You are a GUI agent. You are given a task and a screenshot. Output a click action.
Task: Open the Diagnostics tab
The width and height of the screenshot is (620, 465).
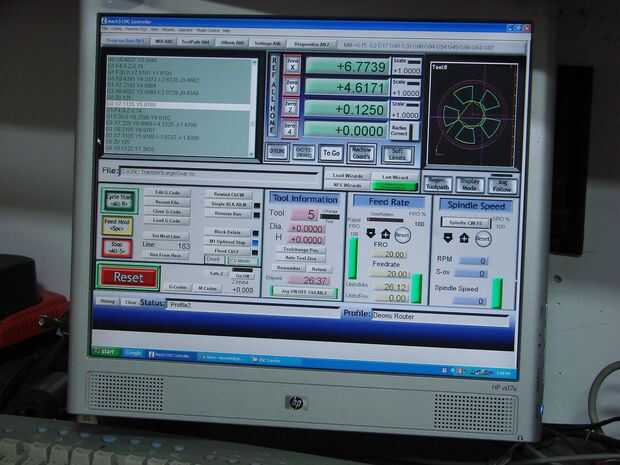pyautogui.click(x=312, y=44)
